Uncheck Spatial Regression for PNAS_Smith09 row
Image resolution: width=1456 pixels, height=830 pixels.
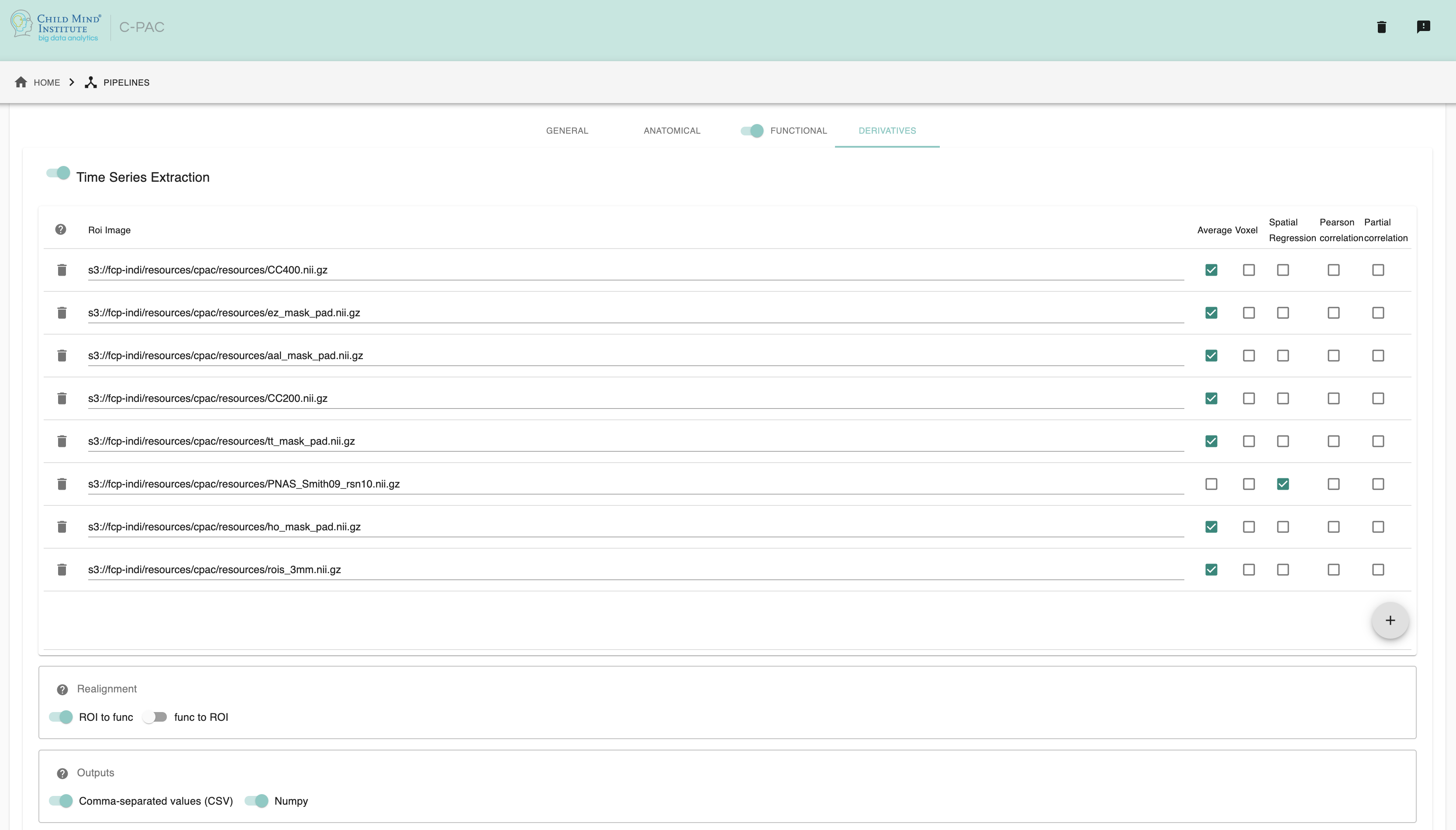coord(1283,484)
